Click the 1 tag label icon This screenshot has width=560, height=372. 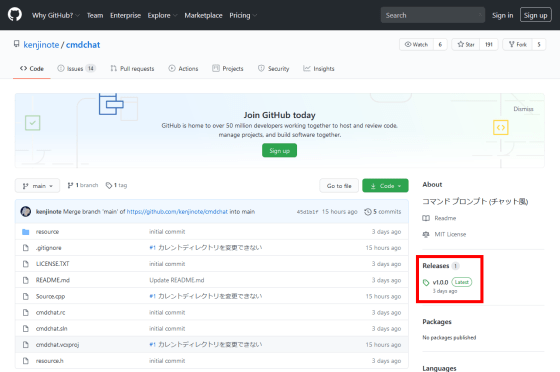point(109,185)
